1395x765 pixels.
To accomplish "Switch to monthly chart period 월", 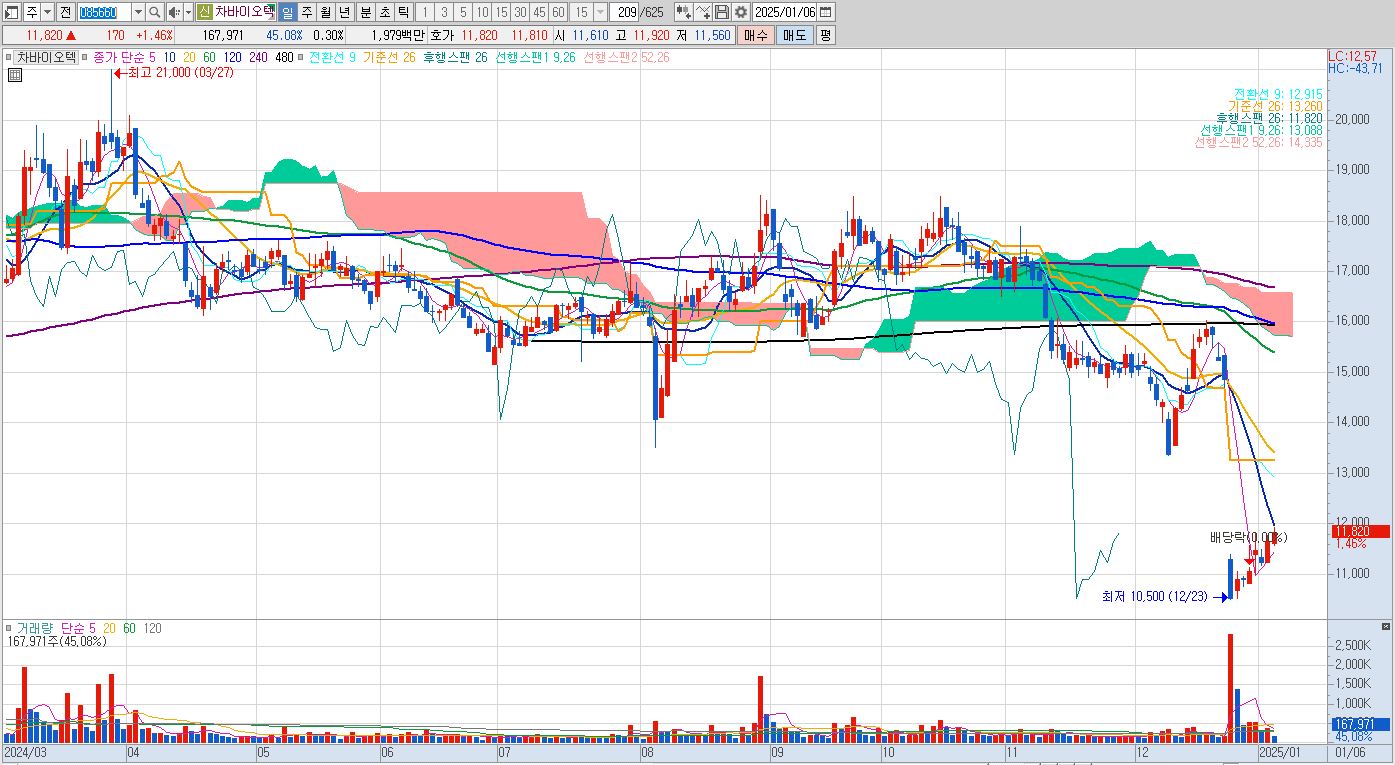I will [325, 12].
